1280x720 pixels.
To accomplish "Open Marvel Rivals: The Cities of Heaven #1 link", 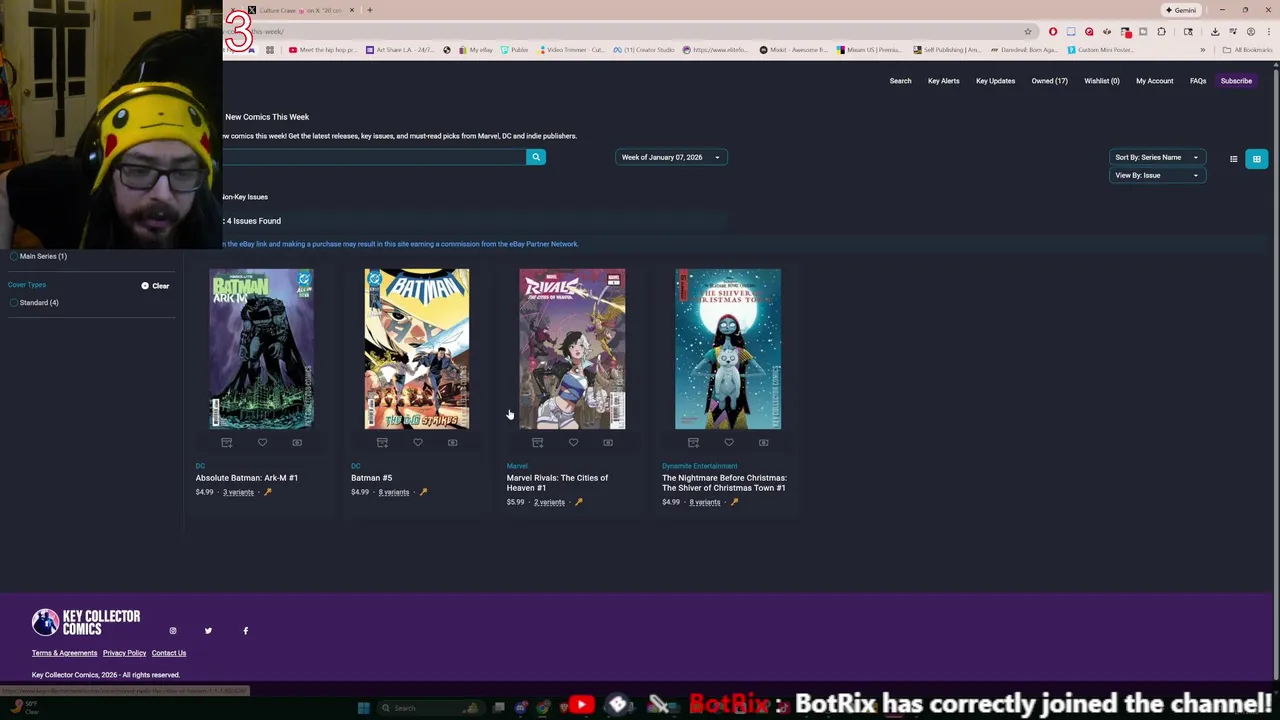I will (557, 483).
